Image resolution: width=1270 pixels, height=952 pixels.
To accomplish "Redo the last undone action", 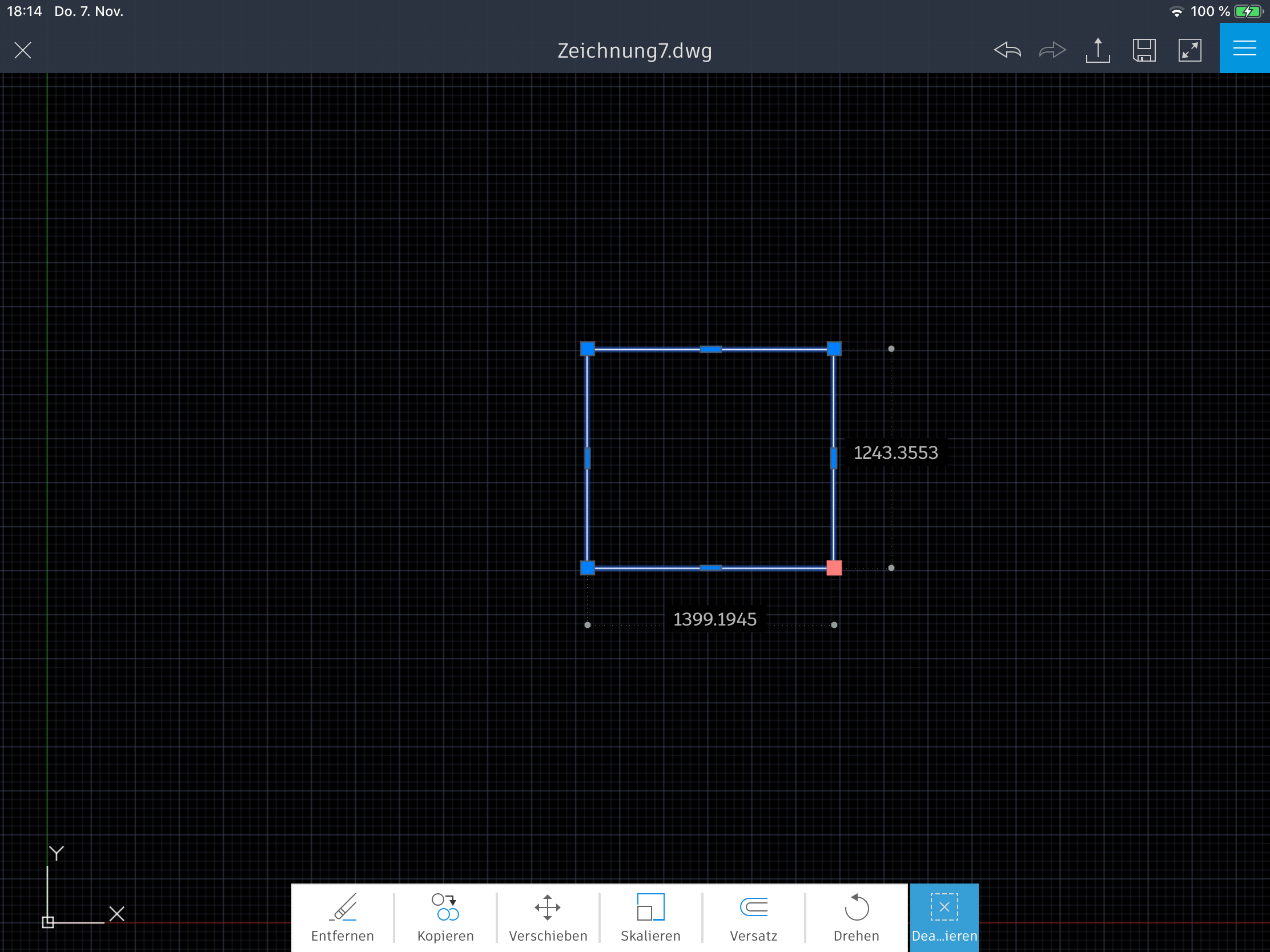I will pyautogui.click(x=1052, y=50).
